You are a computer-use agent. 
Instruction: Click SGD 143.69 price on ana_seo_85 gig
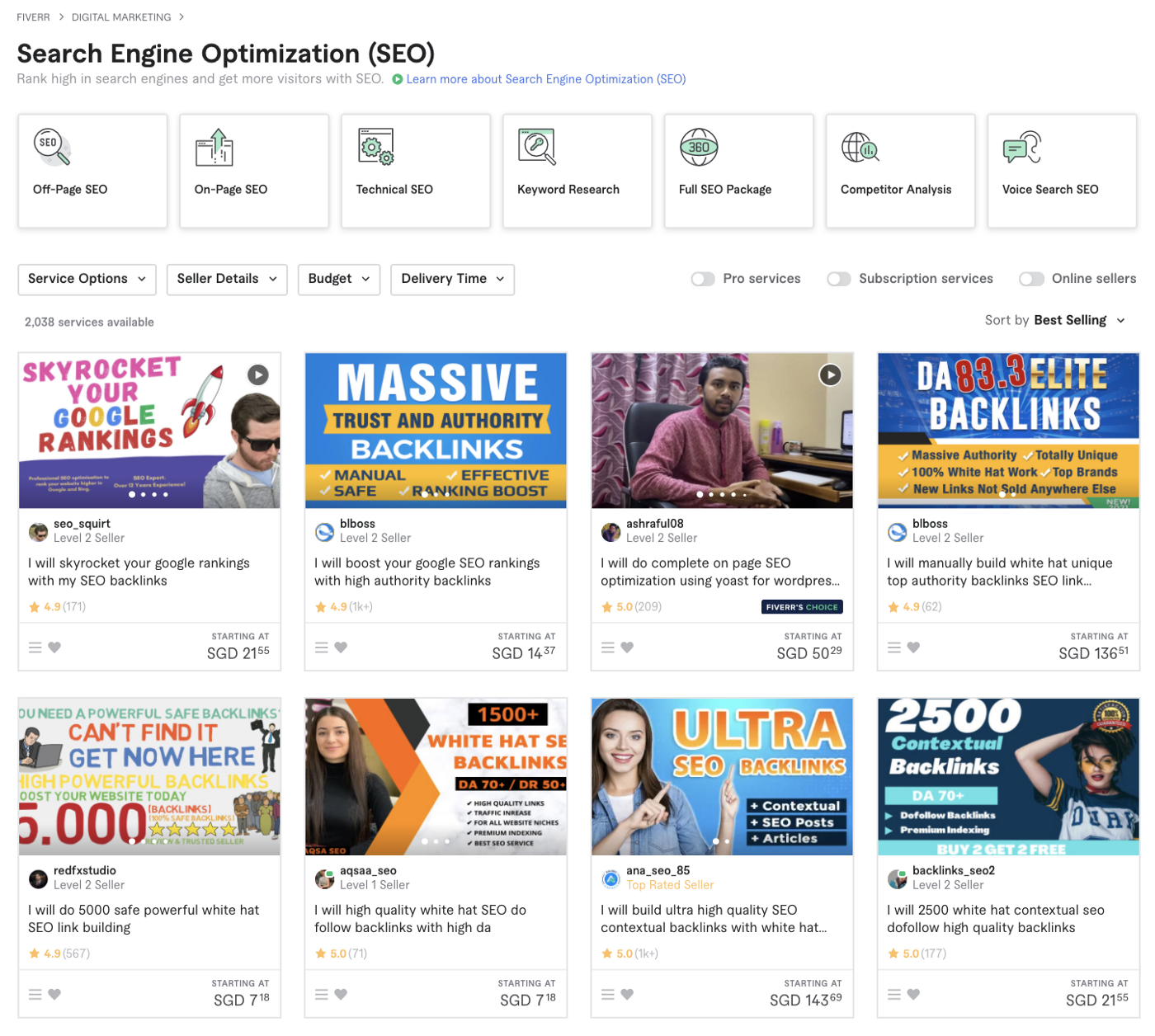[x=806, y=1001]
